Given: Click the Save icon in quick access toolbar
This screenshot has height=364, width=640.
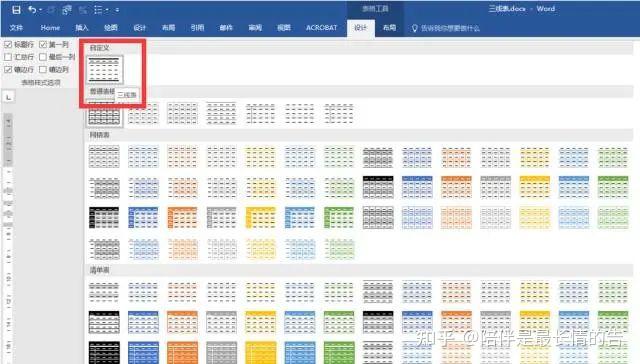Looking at the screenshot, I should point(16,9).
